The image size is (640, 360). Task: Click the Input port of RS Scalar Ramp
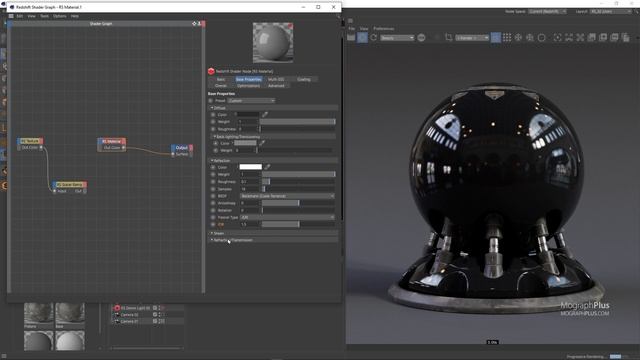pos(54,191)
